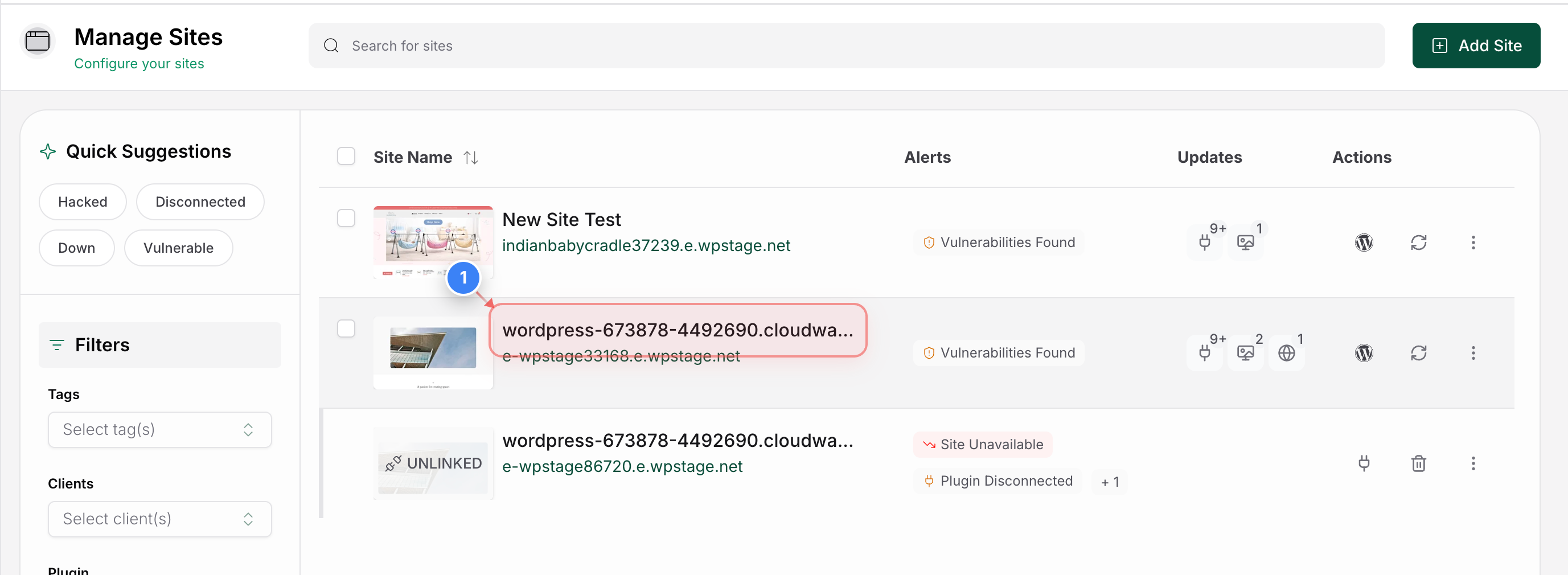
Task: Click the e-wpstage33168 site thumbnail
Action: [433, 353]
